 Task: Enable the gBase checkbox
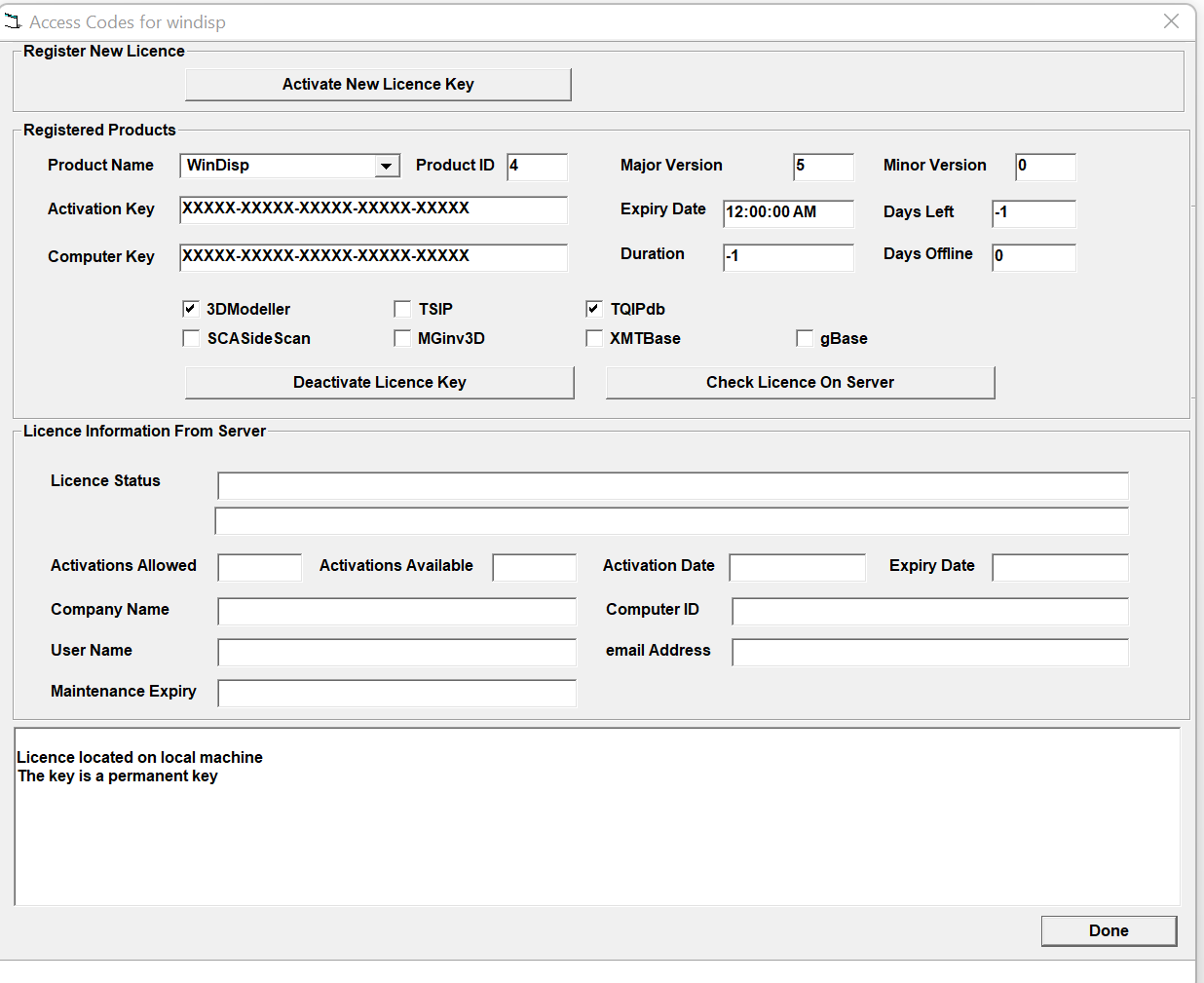tap(805, 338)
